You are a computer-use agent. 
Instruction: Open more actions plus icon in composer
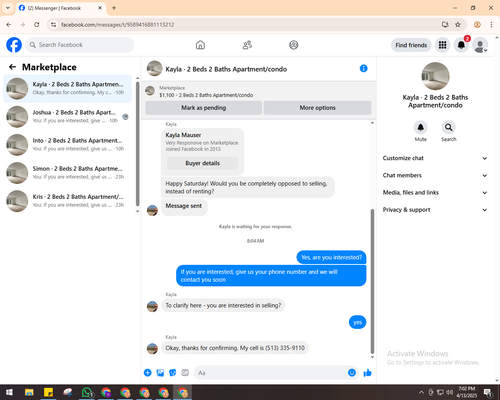tap(148, 373)
